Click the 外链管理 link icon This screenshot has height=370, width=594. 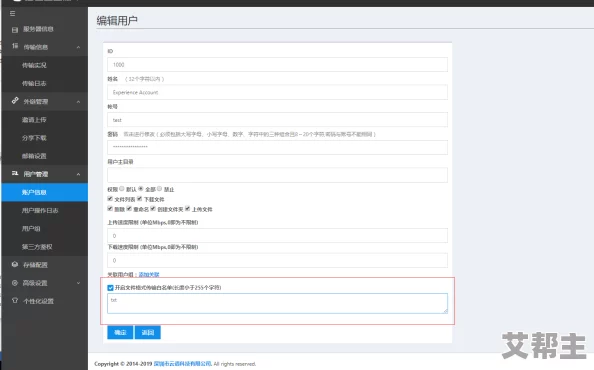click(x=15, y=101)
